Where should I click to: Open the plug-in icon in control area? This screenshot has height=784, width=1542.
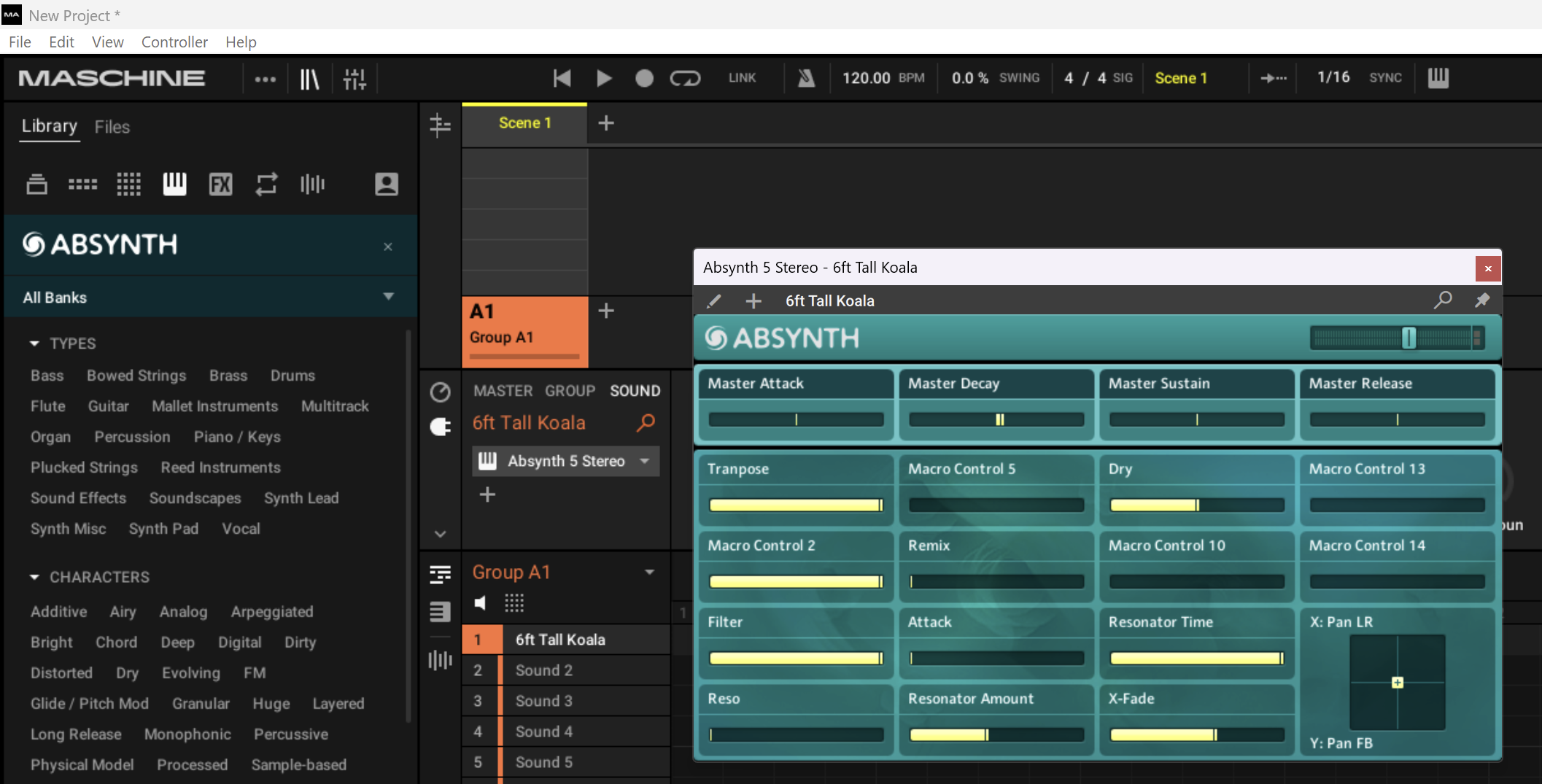click(x=440, y=427)
